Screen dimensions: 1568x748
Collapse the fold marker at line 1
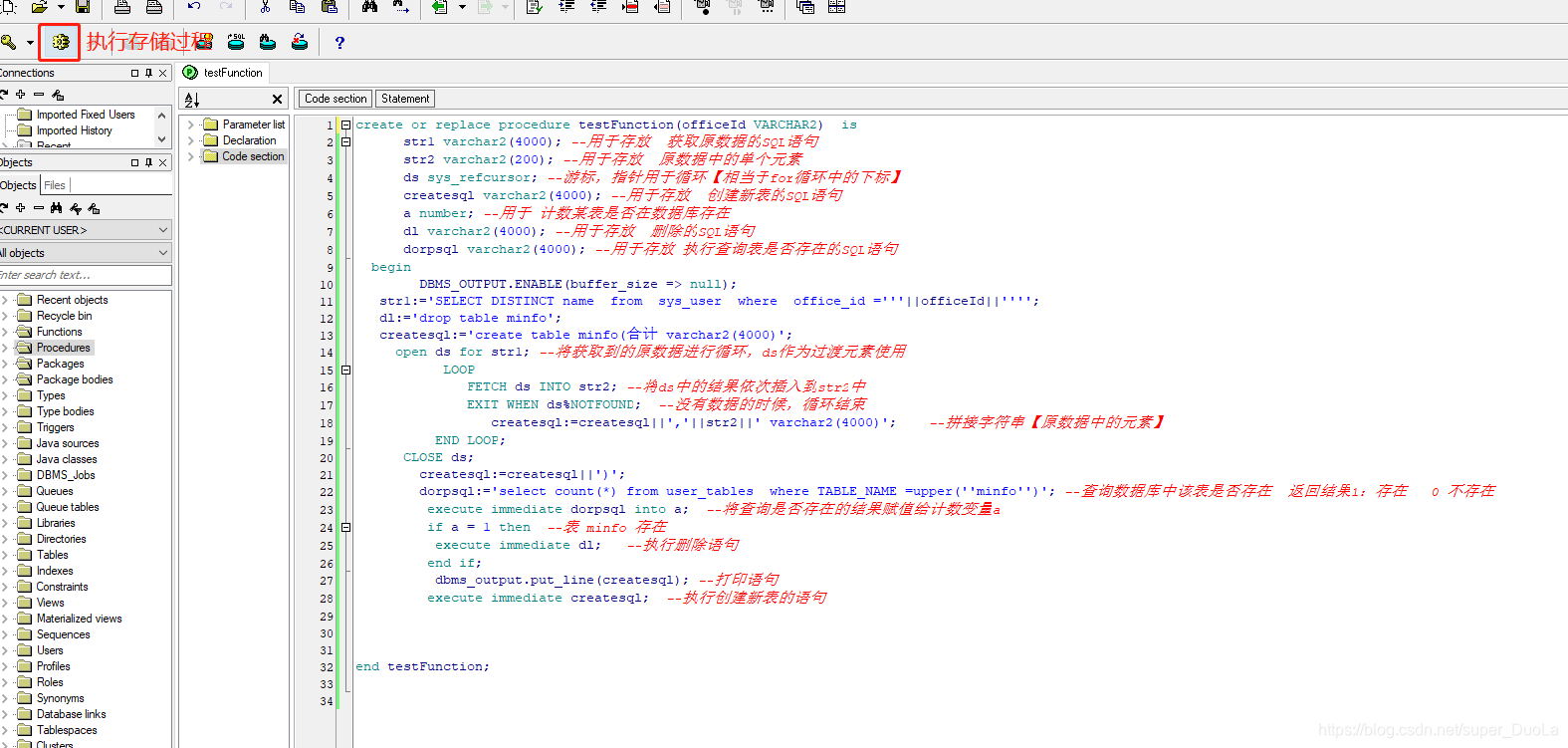345,125
